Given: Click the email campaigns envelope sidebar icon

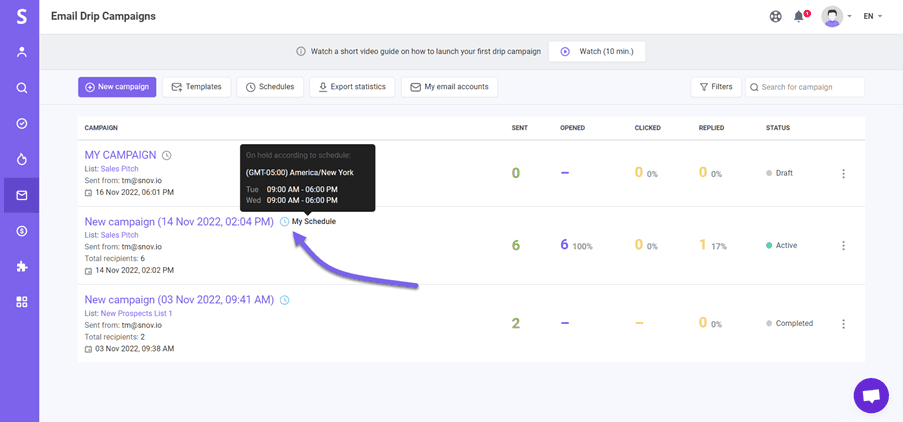Looking at the screenshot, I should tap(21, 195).
